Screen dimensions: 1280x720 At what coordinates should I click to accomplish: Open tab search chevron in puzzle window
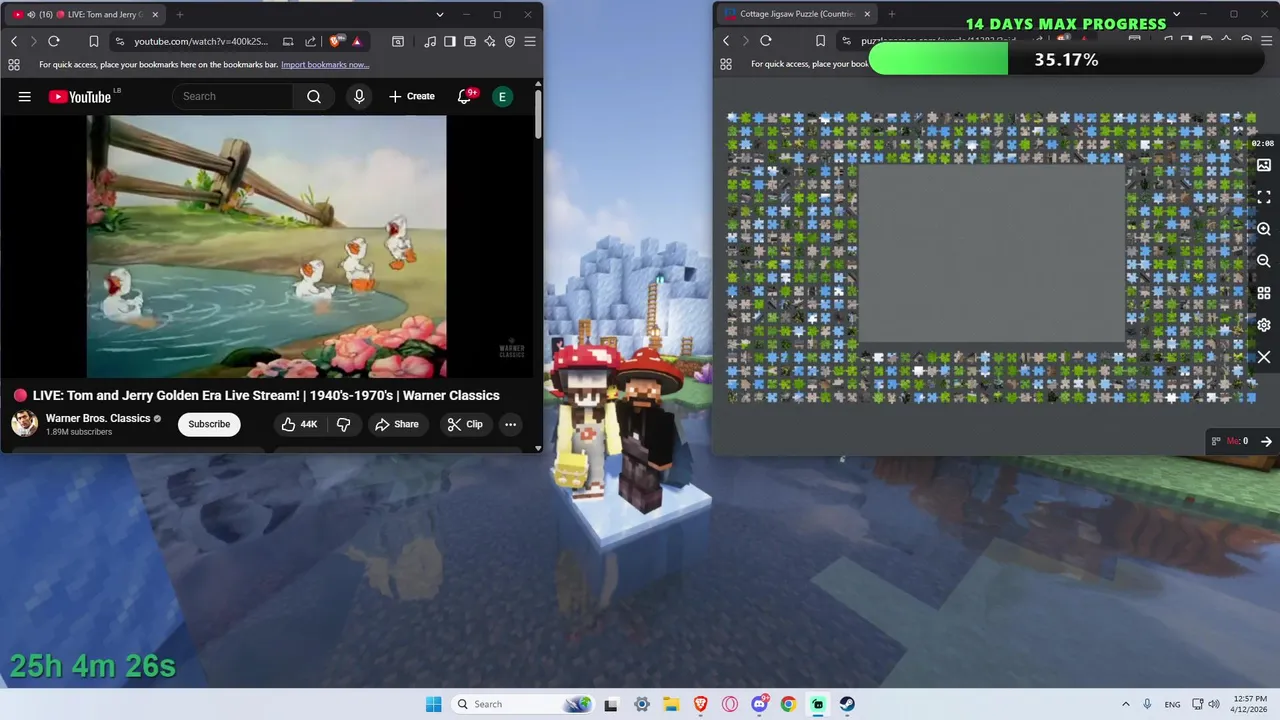(x=1176, y=14)
